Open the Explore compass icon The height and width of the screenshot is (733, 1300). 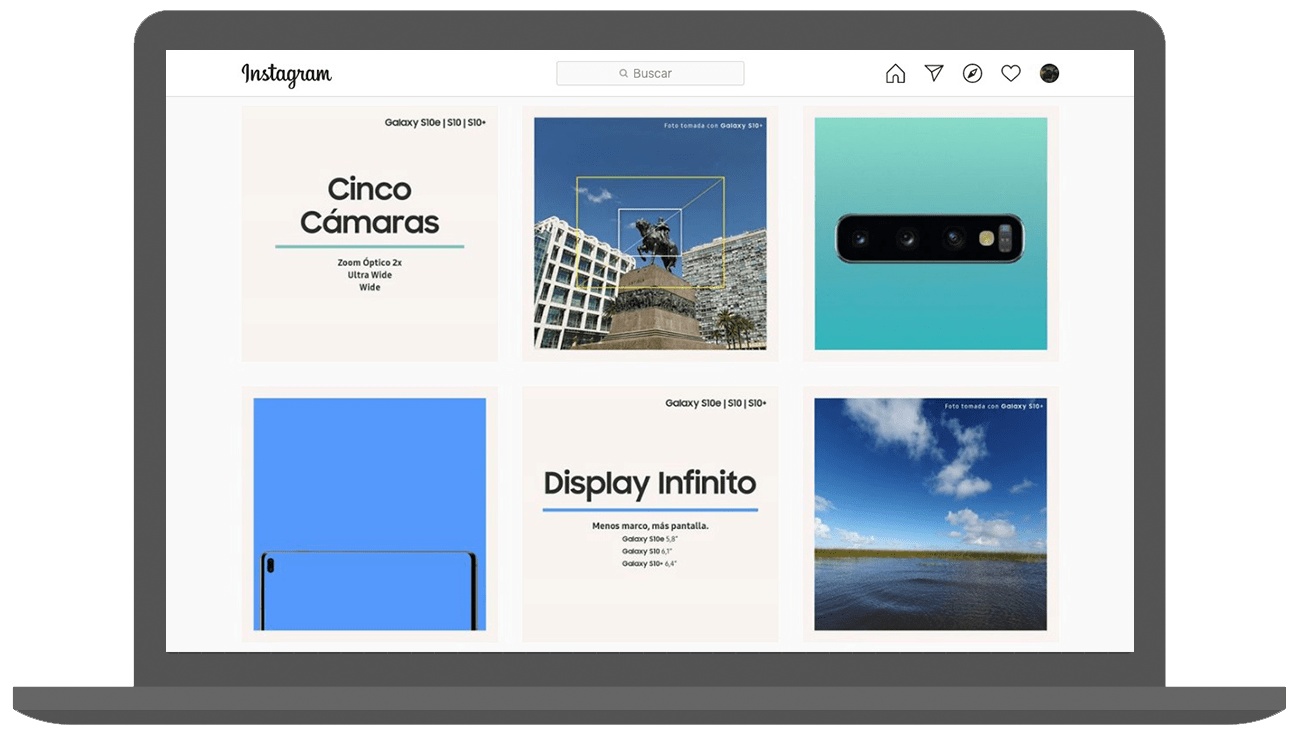click(972, 73)
